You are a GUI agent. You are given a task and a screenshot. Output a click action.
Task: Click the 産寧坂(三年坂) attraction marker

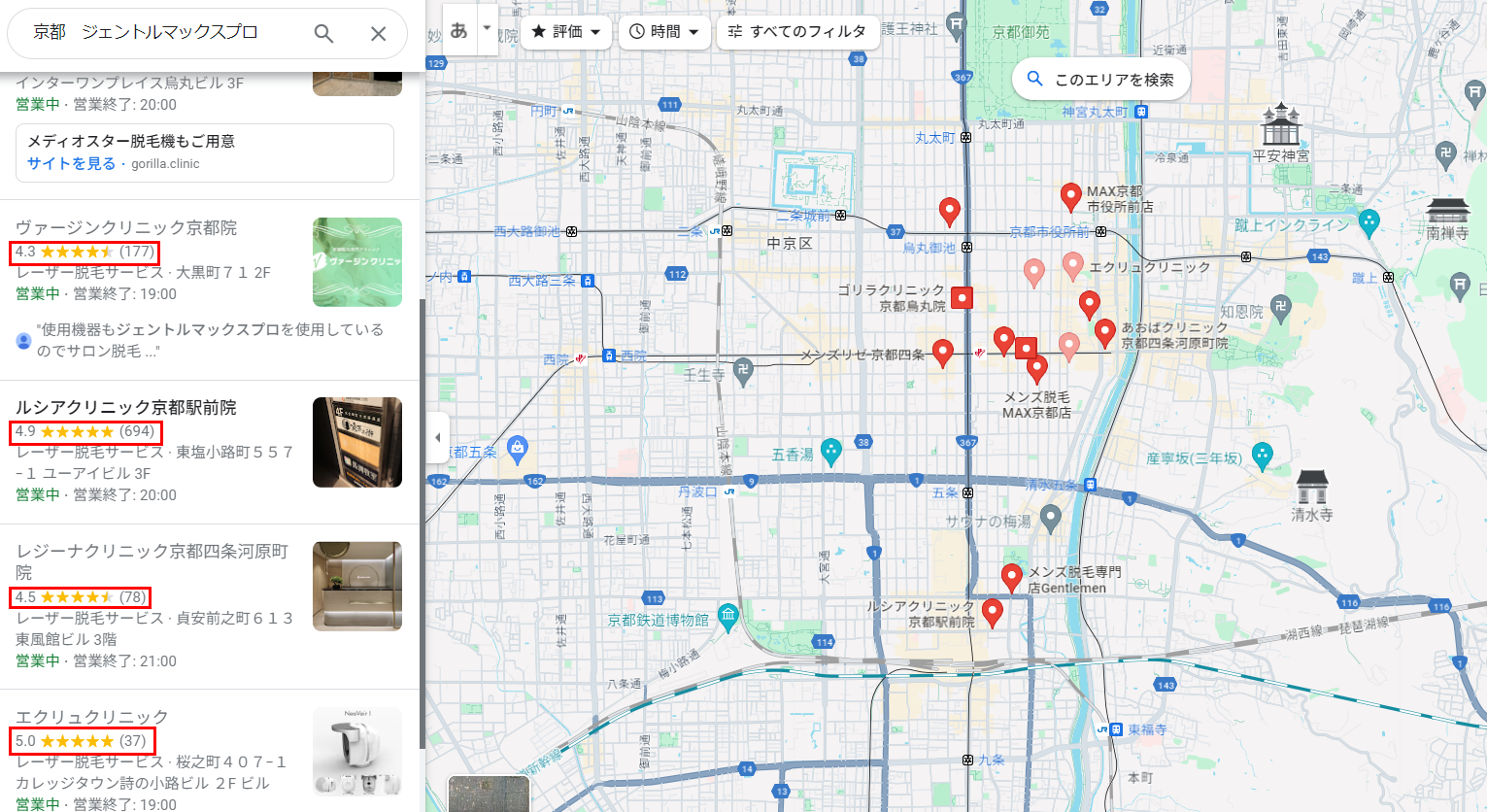pos(1262,456)
